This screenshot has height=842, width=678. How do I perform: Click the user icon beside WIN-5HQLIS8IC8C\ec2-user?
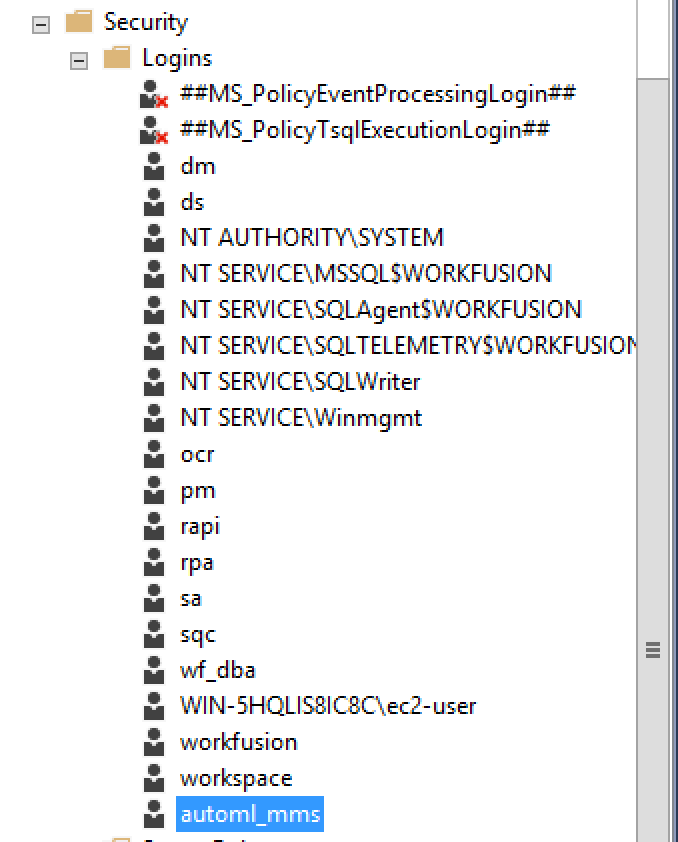154,706
